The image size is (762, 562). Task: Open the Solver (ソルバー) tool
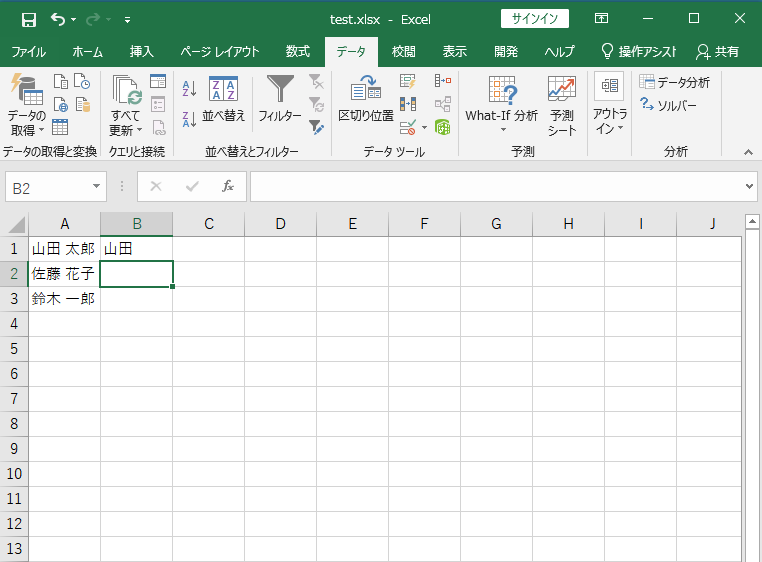point(668,105)
